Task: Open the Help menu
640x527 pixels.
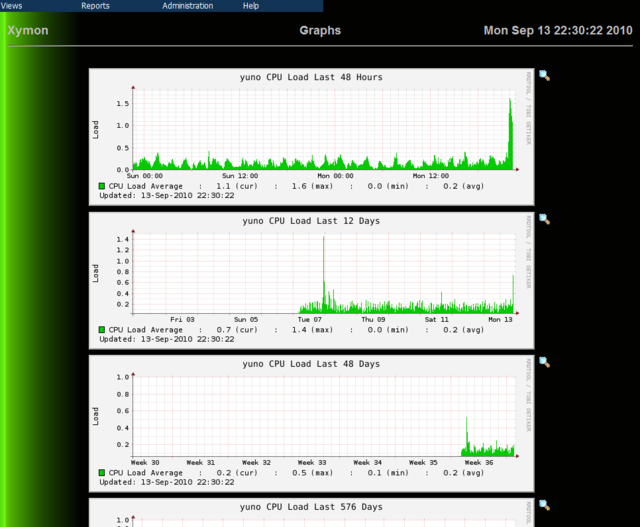Action: tap(251, 6)
